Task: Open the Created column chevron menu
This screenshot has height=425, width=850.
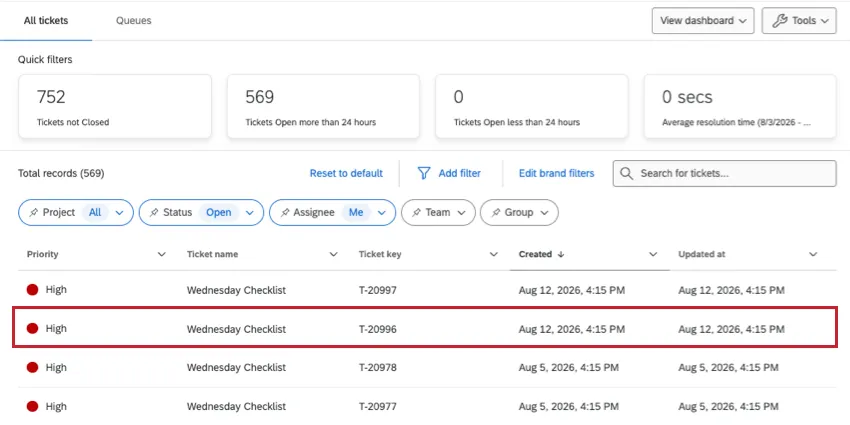Action: (653, 254)
